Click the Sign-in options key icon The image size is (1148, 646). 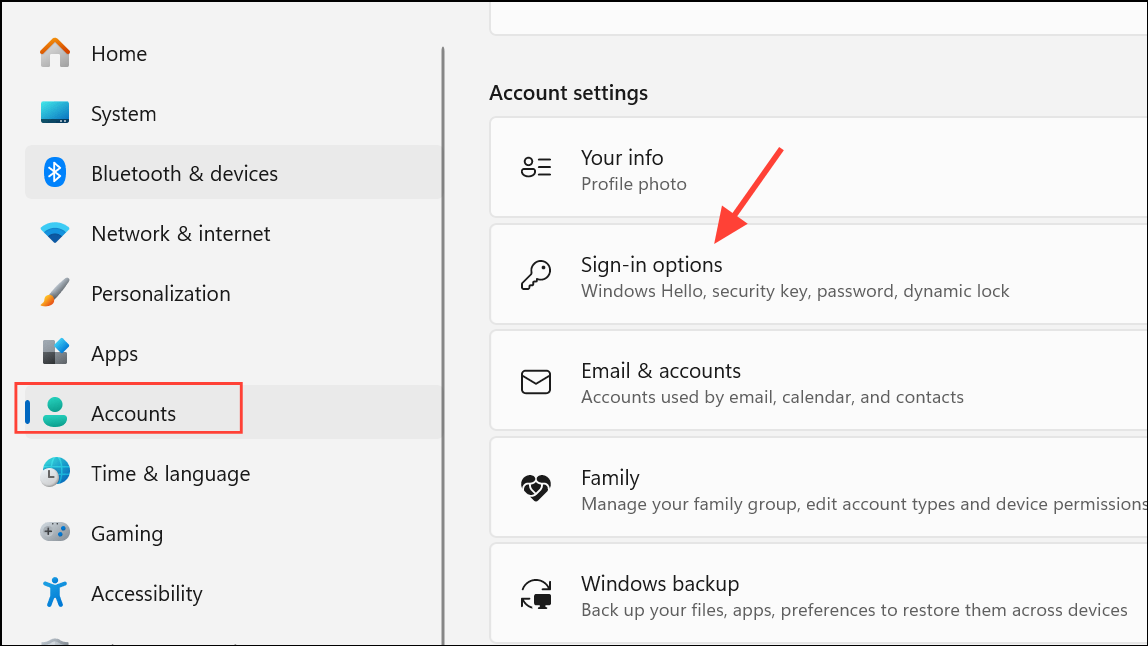[x=536, y=275]
